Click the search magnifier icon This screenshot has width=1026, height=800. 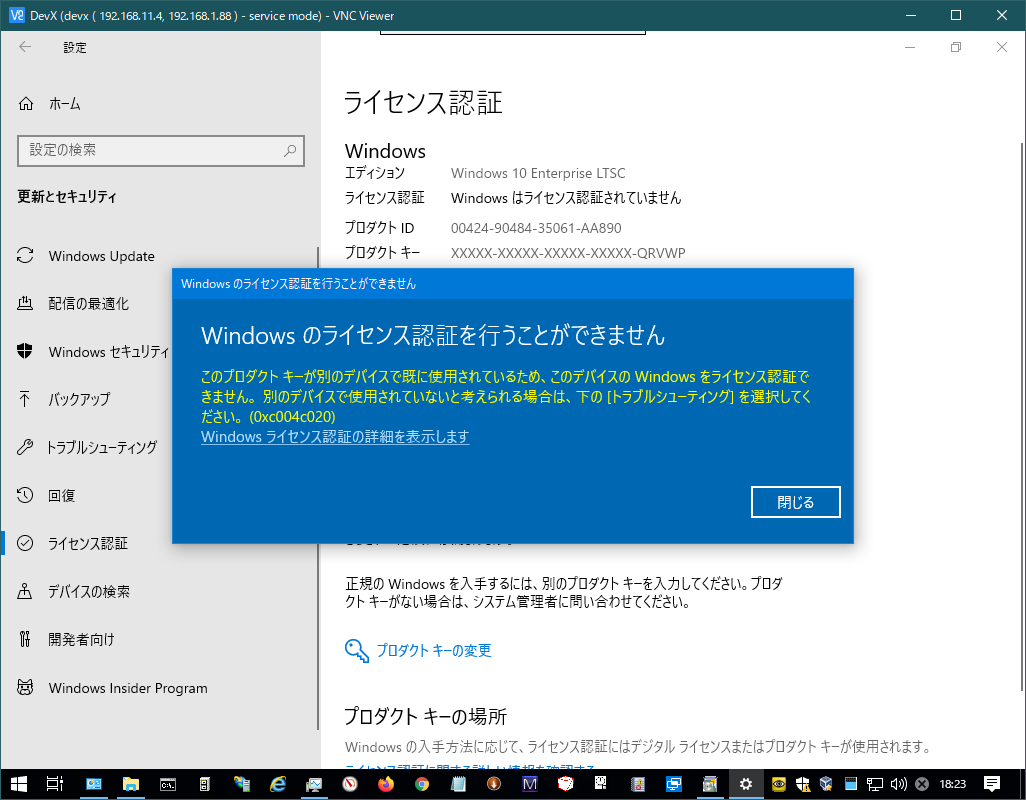point(290,150)
